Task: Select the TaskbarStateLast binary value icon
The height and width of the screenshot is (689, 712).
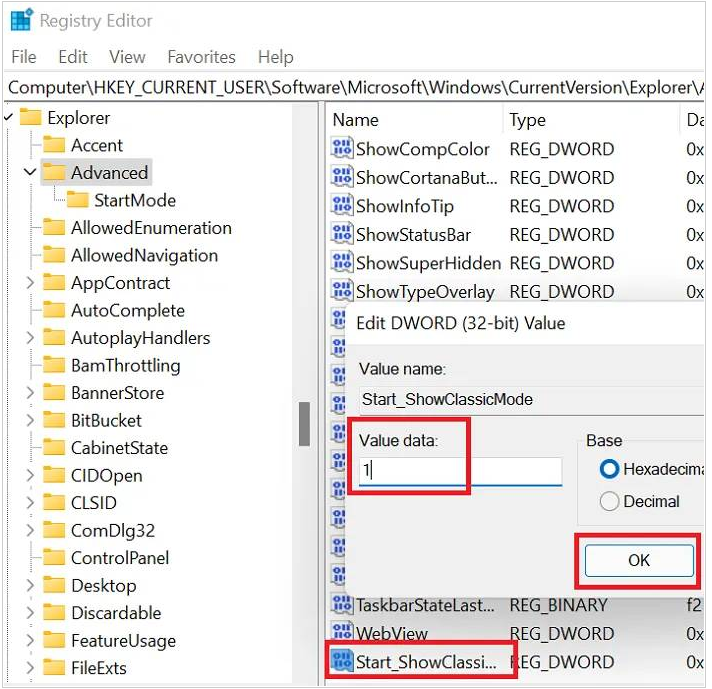Action: point(342,605)
